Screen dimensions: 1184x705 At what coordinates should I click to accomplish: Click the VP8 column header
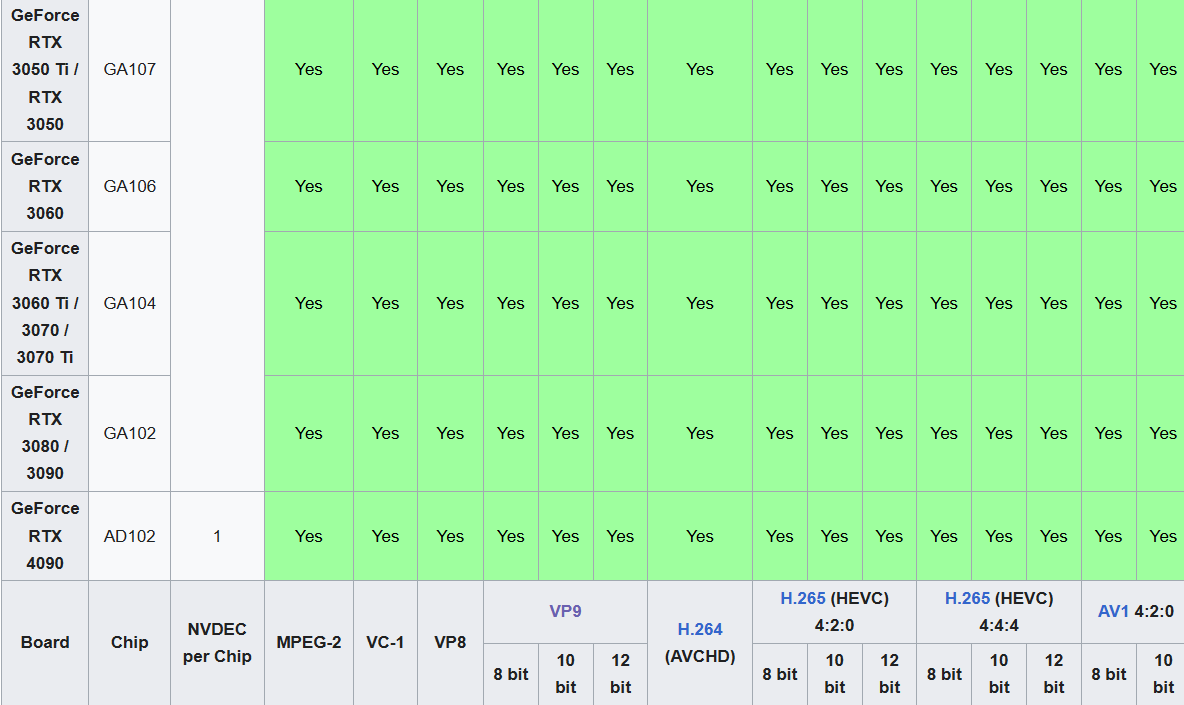[450, 643]
